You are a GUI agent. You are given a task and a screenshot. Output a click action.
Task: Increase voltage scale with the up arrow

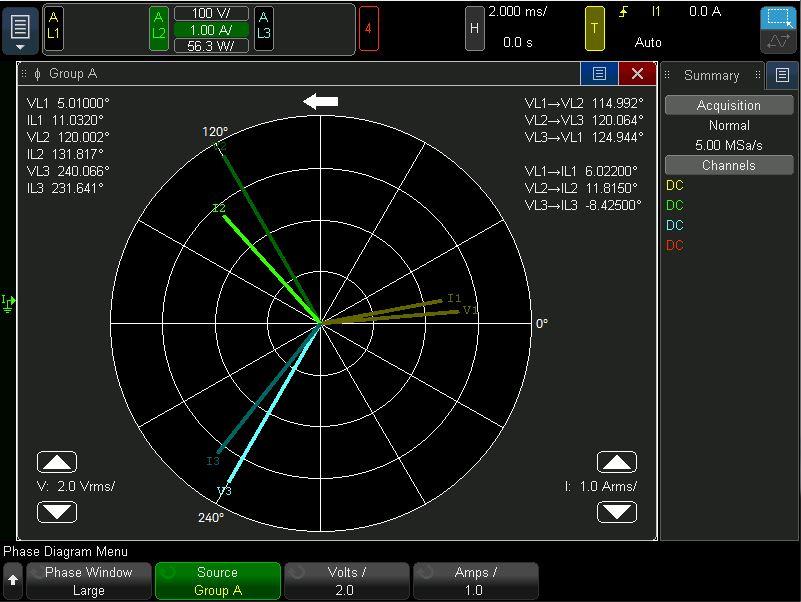[x=57, y=462]
